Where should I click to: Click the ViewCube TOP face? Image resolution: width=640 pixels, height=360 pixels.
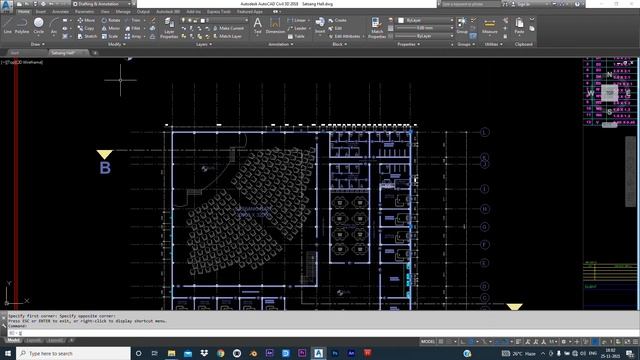pyautogui.click(x=609, y=93)
